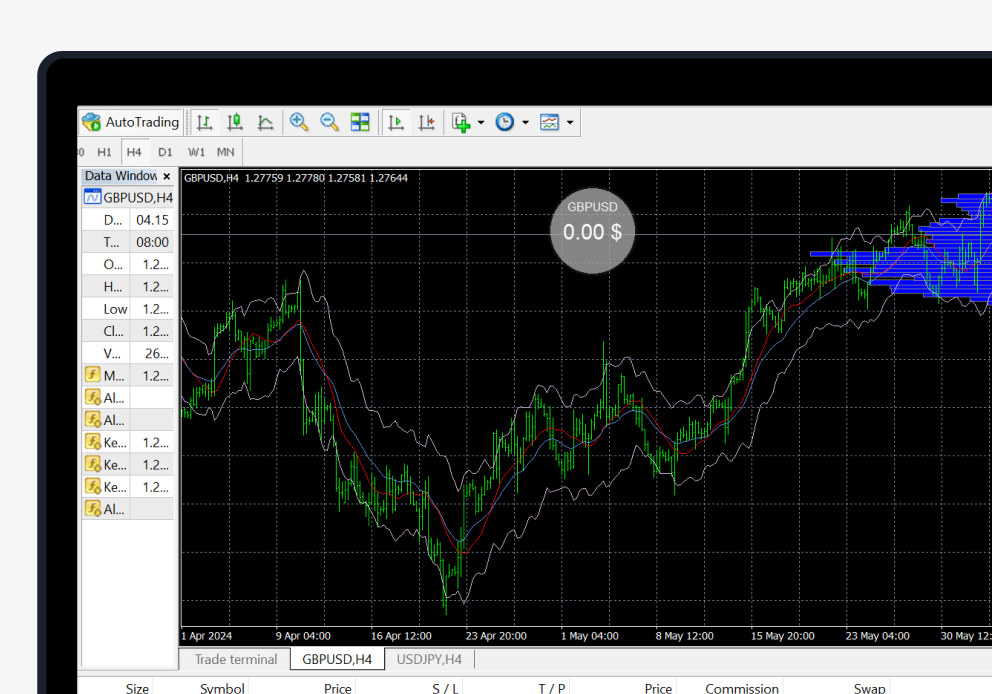Enable AutoTrading

click(x=131, y=121)
